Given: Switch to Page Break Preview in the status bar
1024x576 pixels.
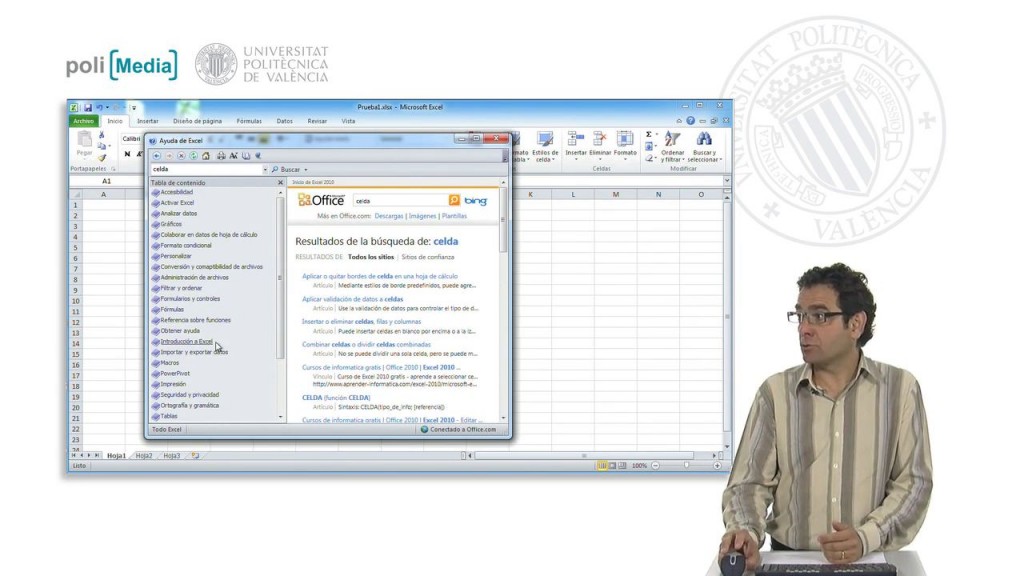Looking at the screenshot, I should 622,466.
